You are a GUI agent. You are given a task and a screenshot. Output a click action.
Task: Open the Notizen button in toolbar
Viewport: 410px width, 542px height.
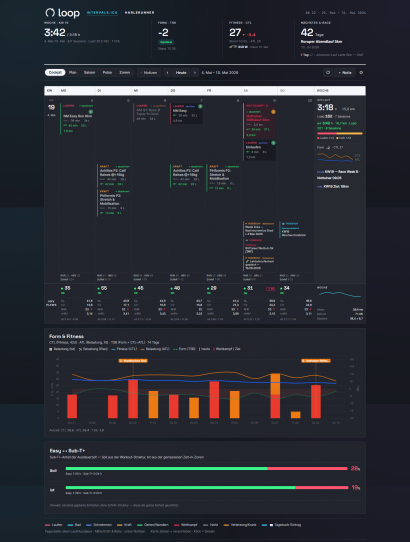pyautogui.click(x=149, y=73)
